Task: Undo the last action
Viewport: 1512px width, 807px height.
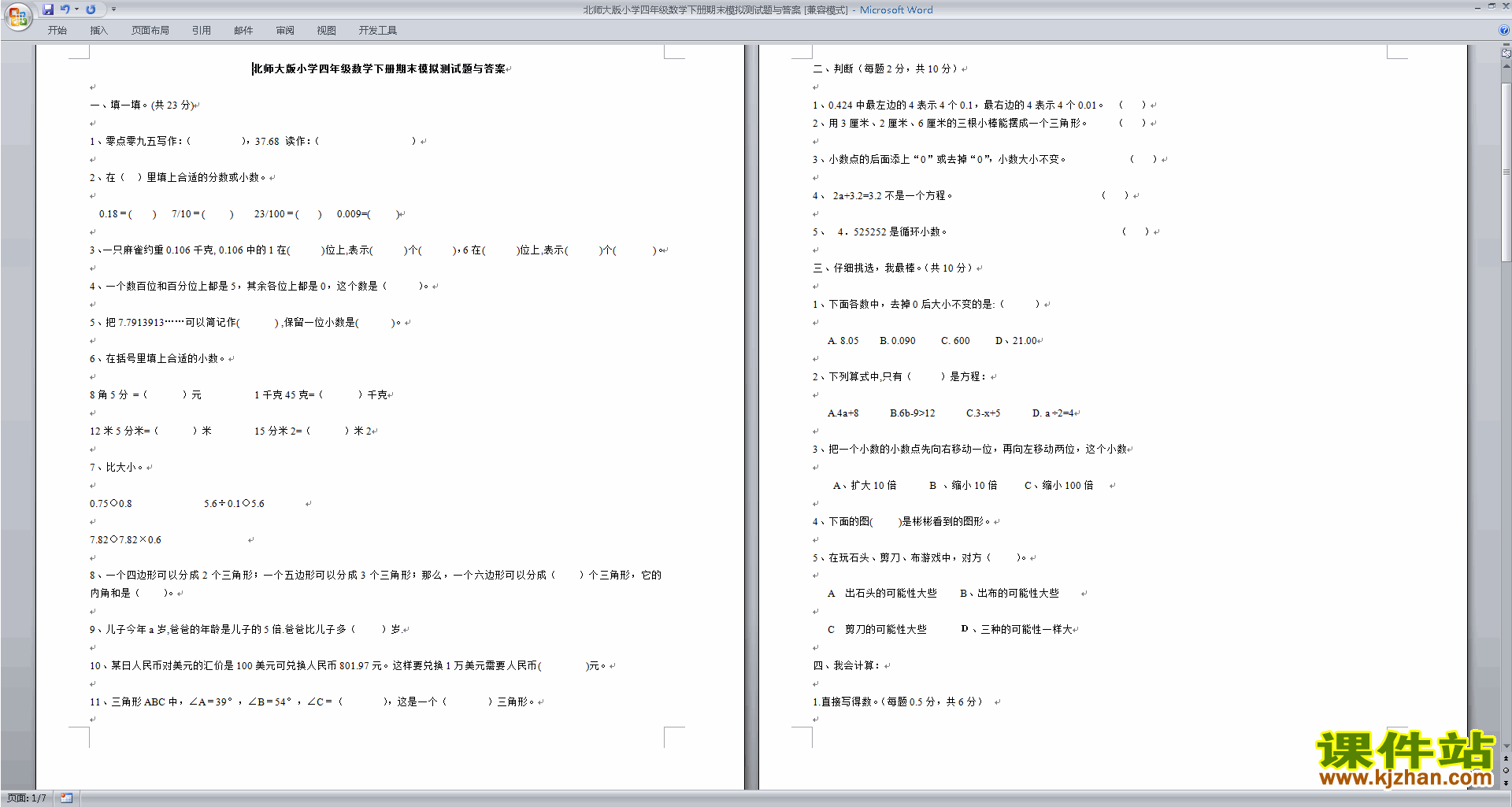Action: pyautogui.click(x=65, y=9)
